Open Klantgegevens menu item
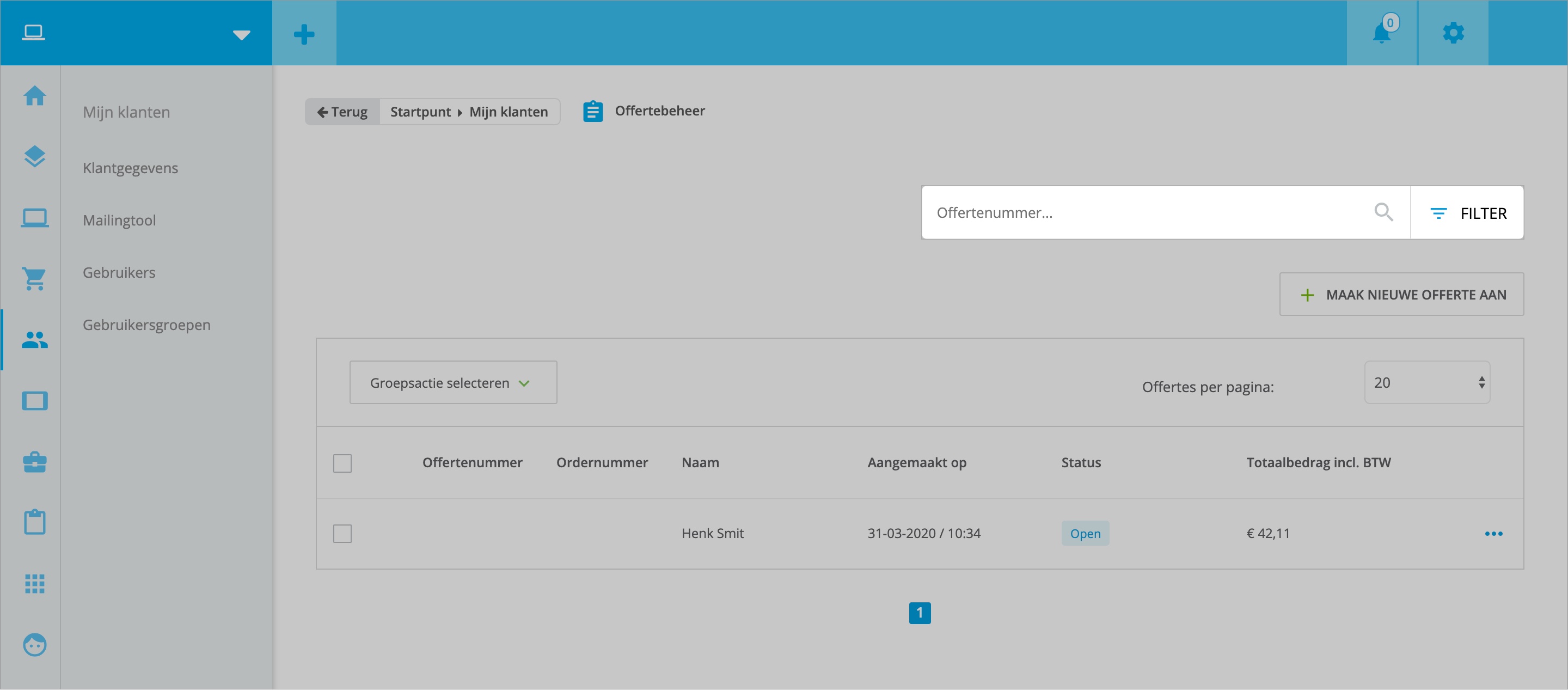Viewport: 1568px width, 690px height. click(130, 168)
